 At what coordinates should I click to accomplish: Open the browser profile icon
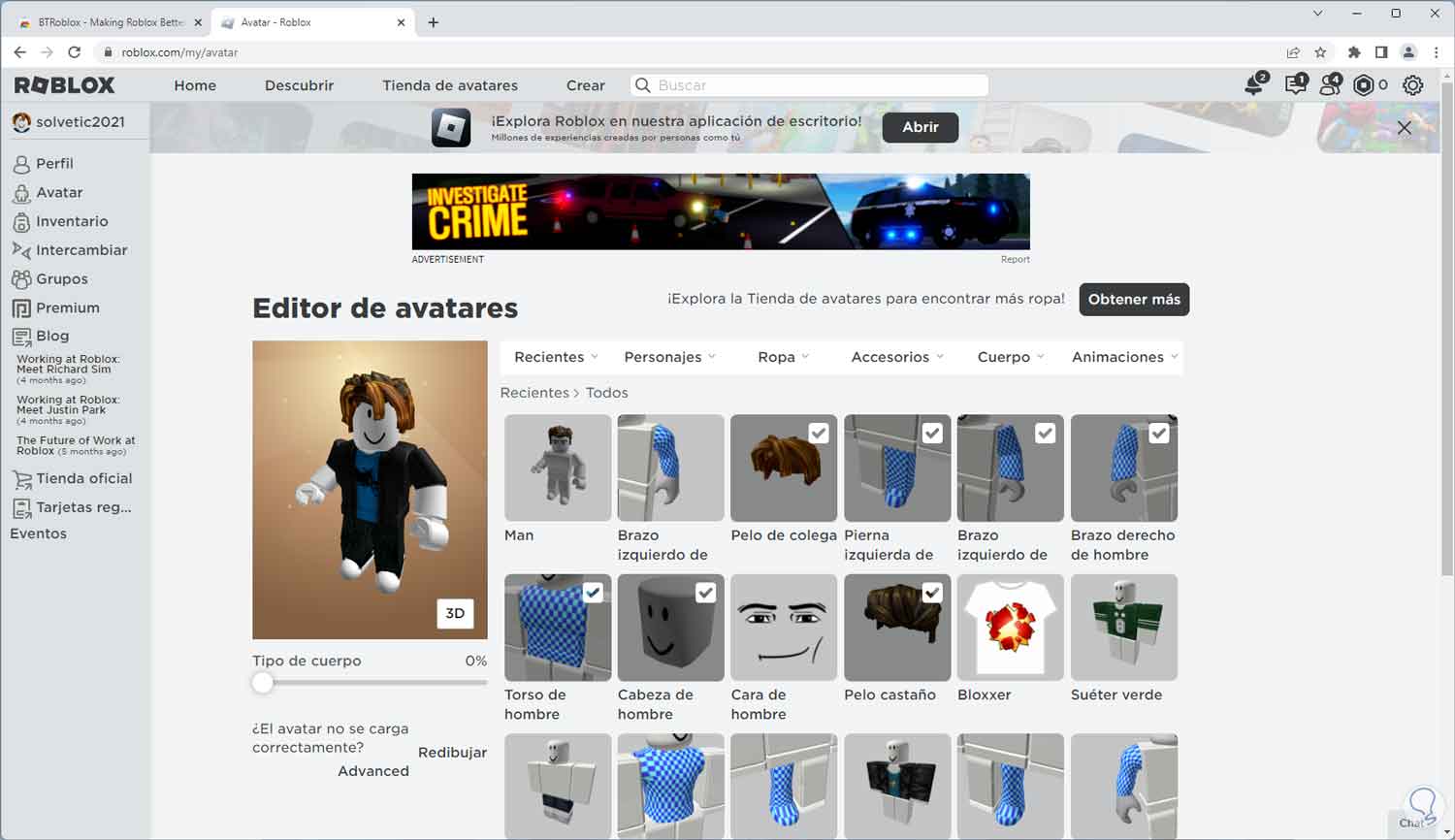point(1409,52)
